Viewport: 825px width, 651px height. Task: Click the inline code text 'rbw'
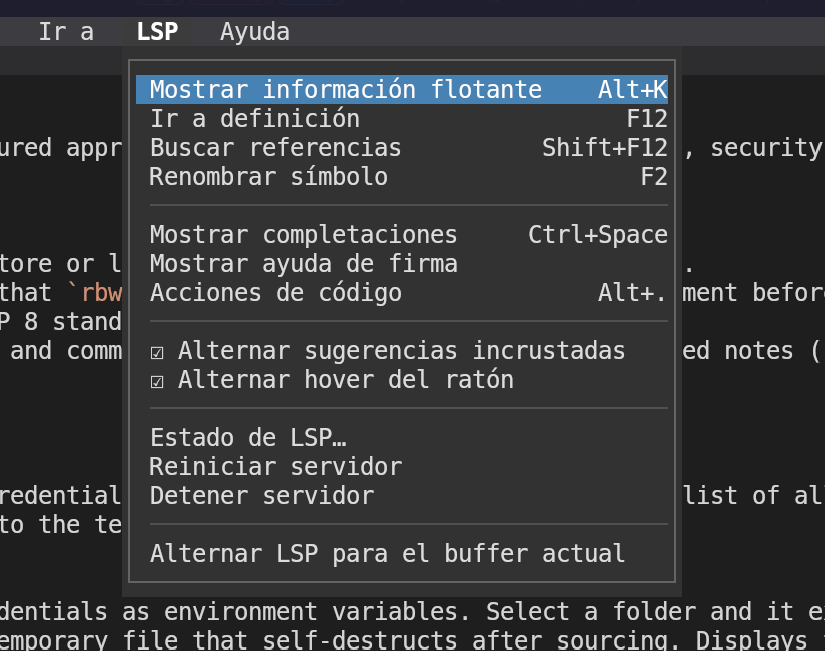[x=102, y=292]
